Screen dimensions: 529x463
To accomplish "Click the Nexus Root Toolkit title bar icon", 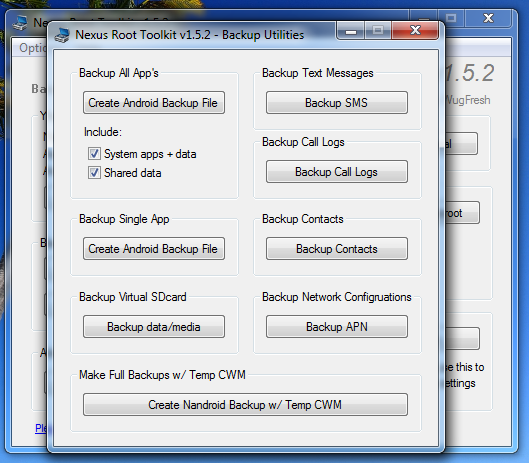I will click(x=62, y=35).
